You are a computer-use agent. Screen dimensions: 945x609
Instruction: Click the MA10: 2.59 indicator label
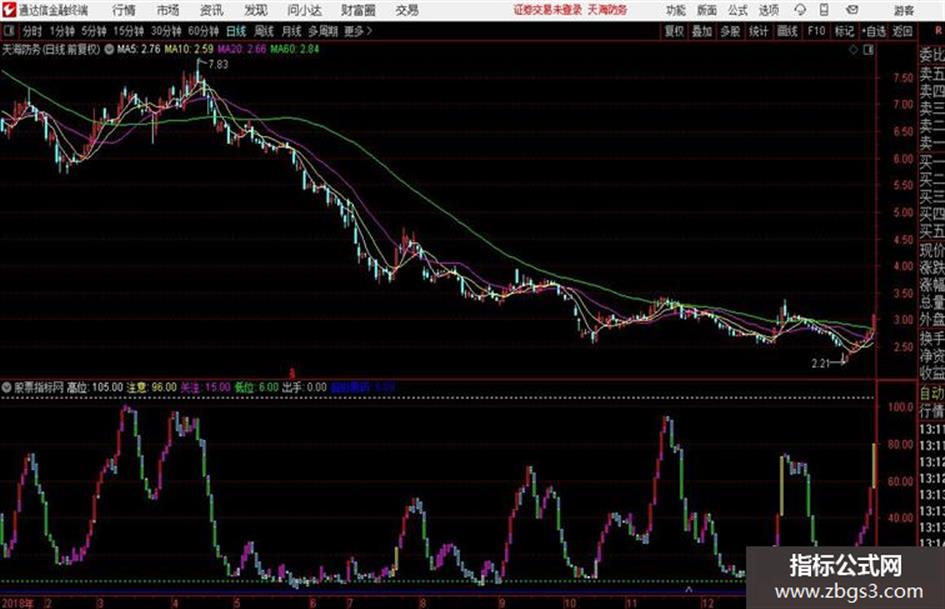(189, 49)
